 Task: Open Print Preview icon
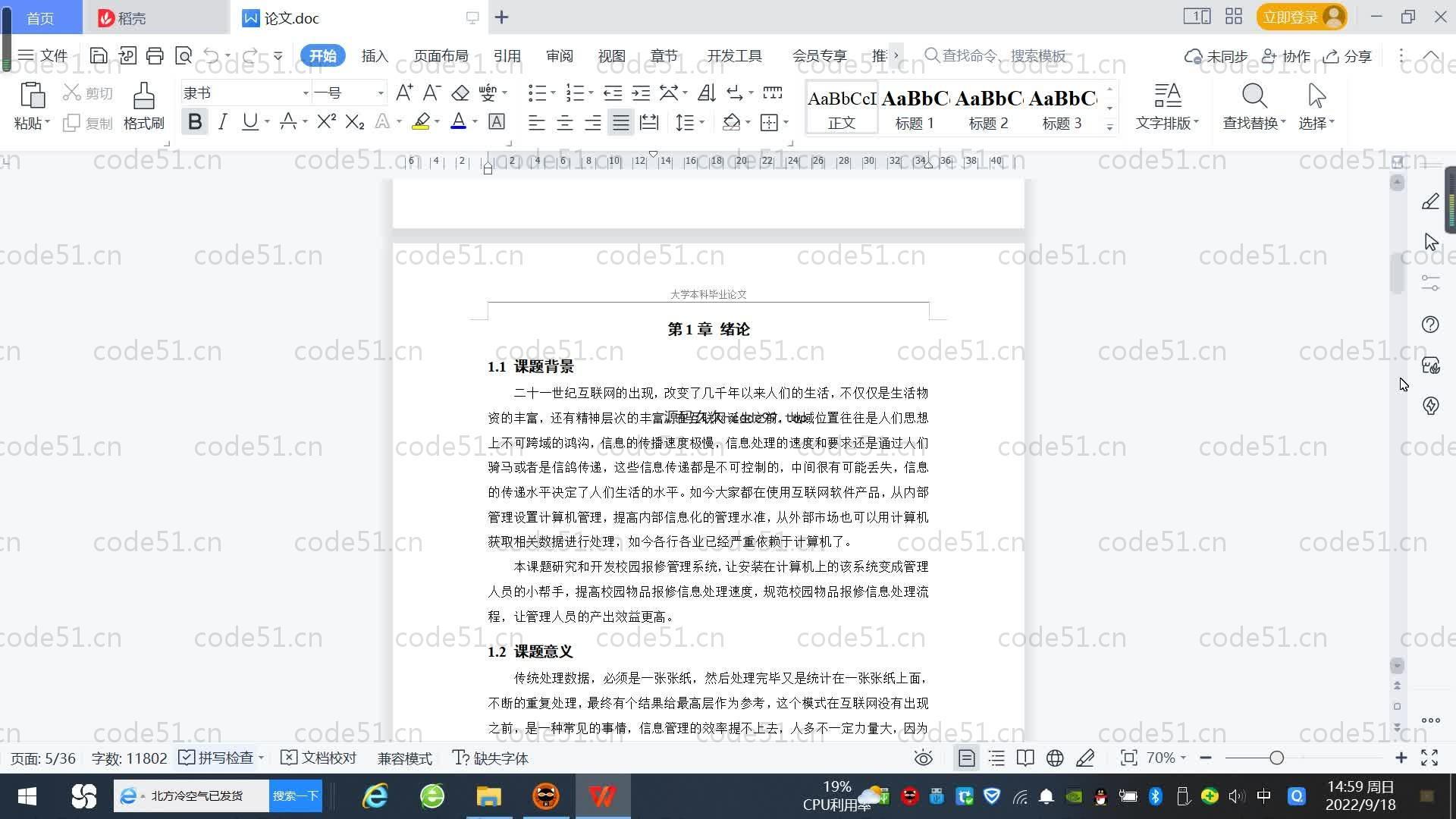point(183,55)
